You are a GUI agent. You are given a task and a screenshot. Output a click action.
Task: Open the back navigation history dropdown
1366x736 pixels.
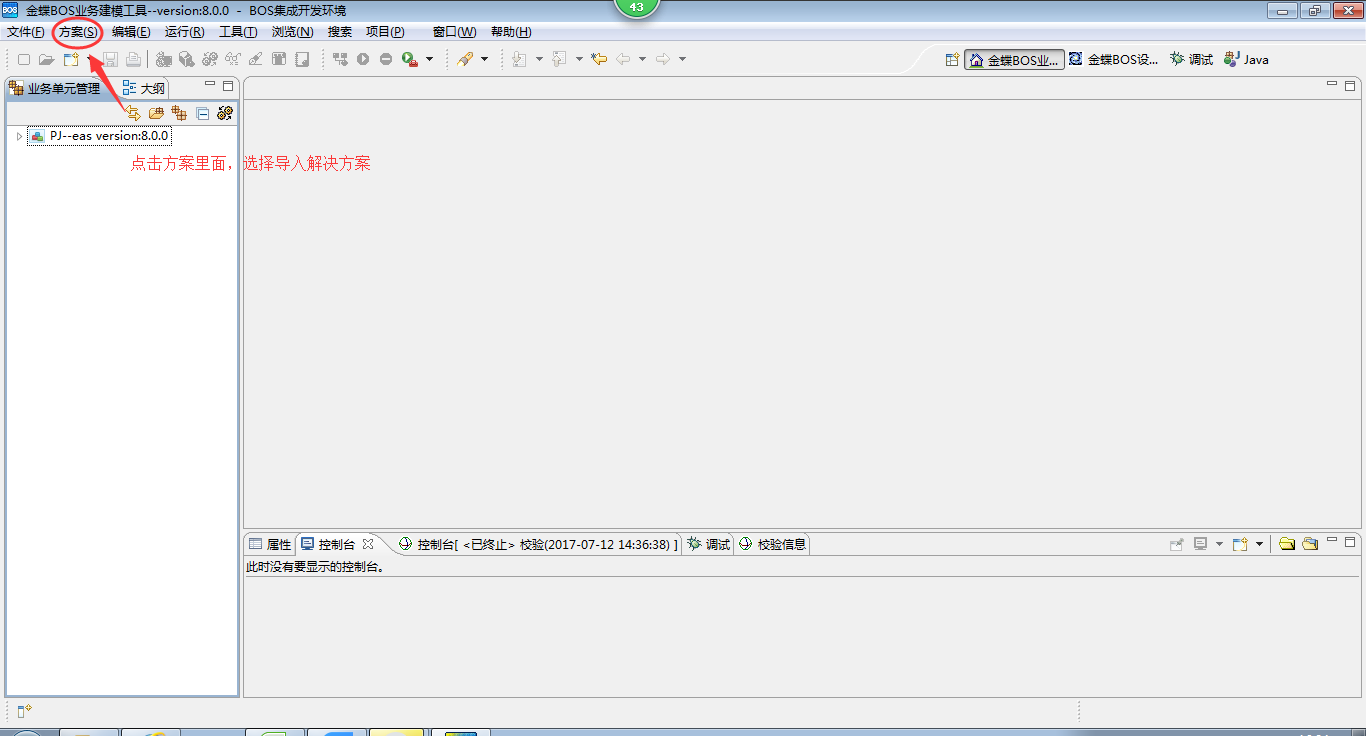tap(642, 59)
